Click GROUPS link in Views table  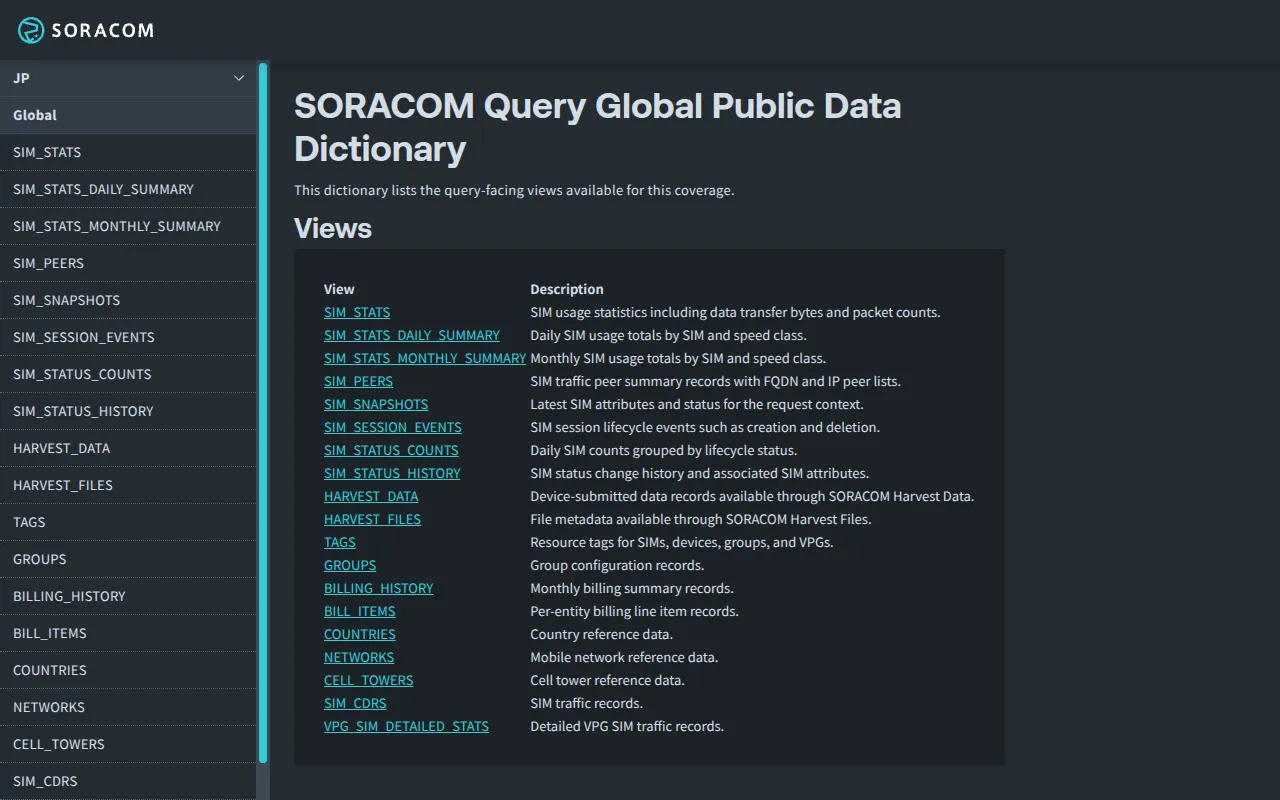[350, 565]
